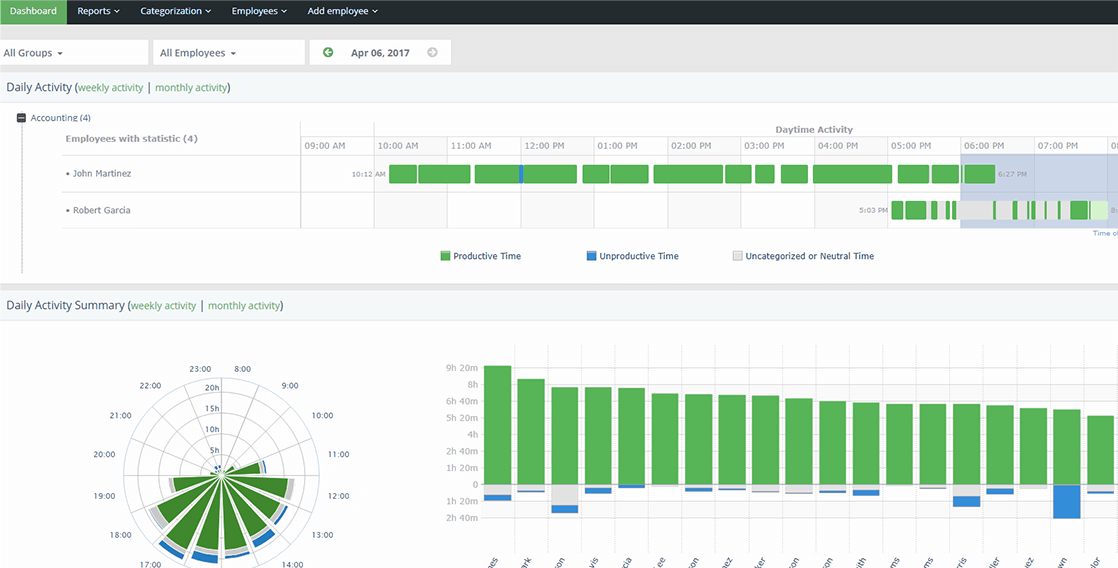Open the Categorization menu

click(175, 11)
